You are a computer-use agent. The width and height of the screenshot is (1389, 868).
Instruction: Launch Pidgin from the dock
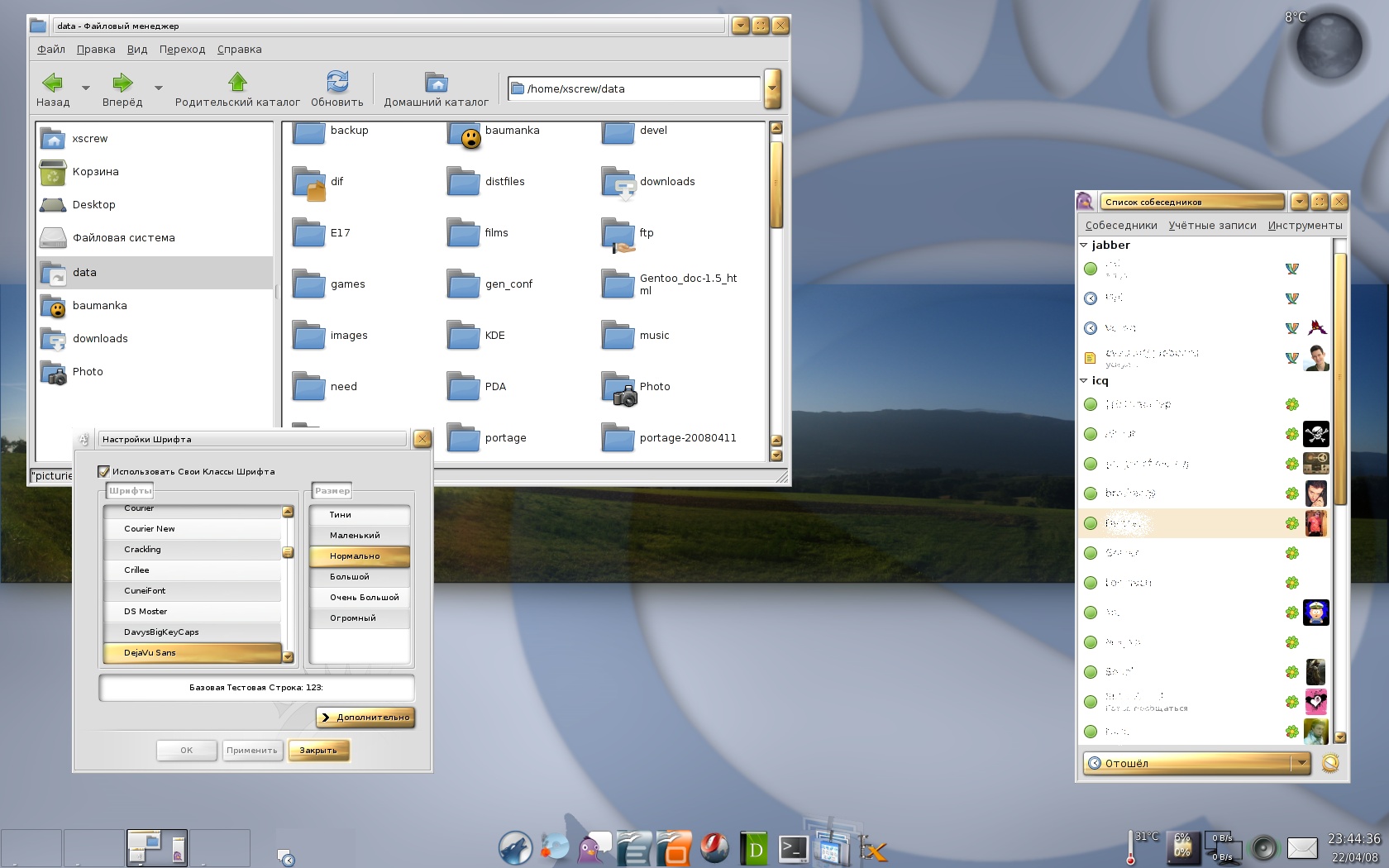pos(593,848)
